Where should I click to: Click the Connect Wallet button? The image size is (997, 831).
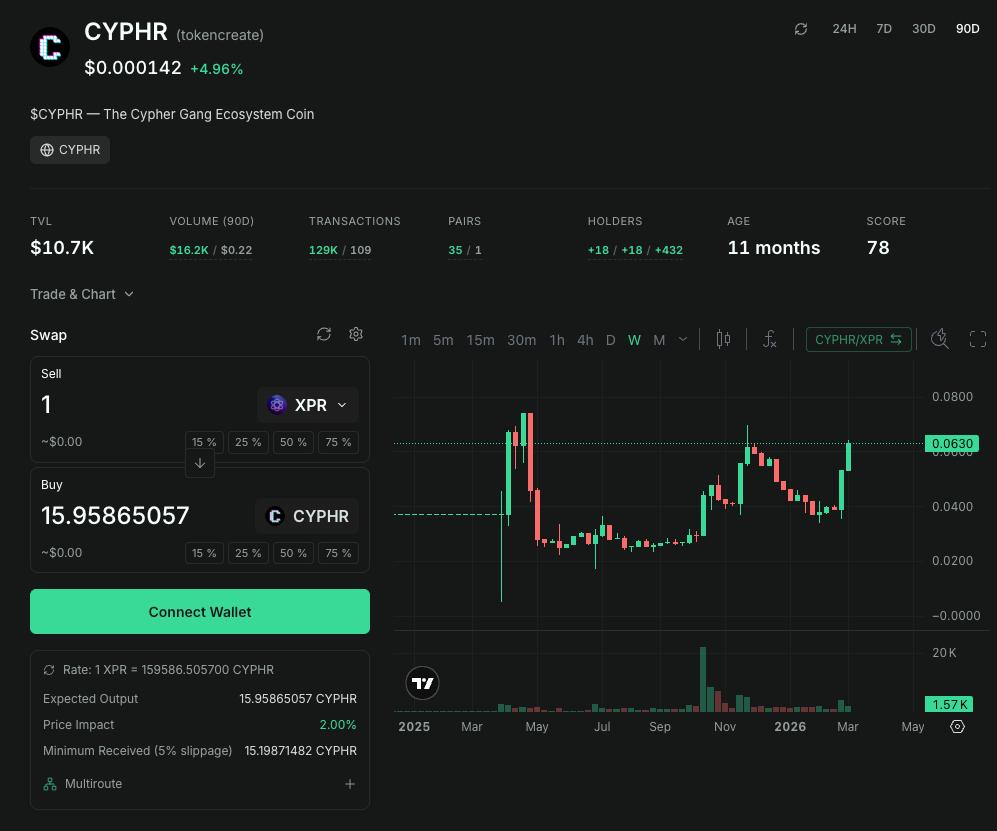pyautogui.click(x=200, y=612)
